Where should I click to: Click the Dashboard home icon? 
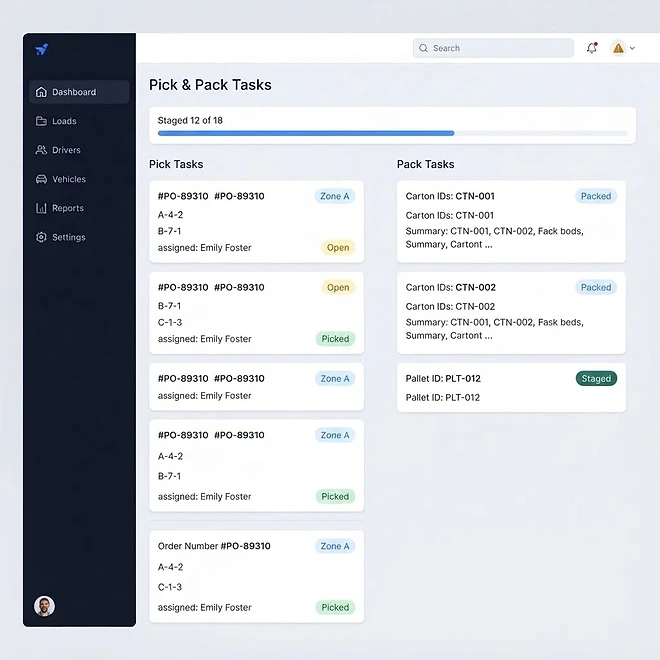41,92
